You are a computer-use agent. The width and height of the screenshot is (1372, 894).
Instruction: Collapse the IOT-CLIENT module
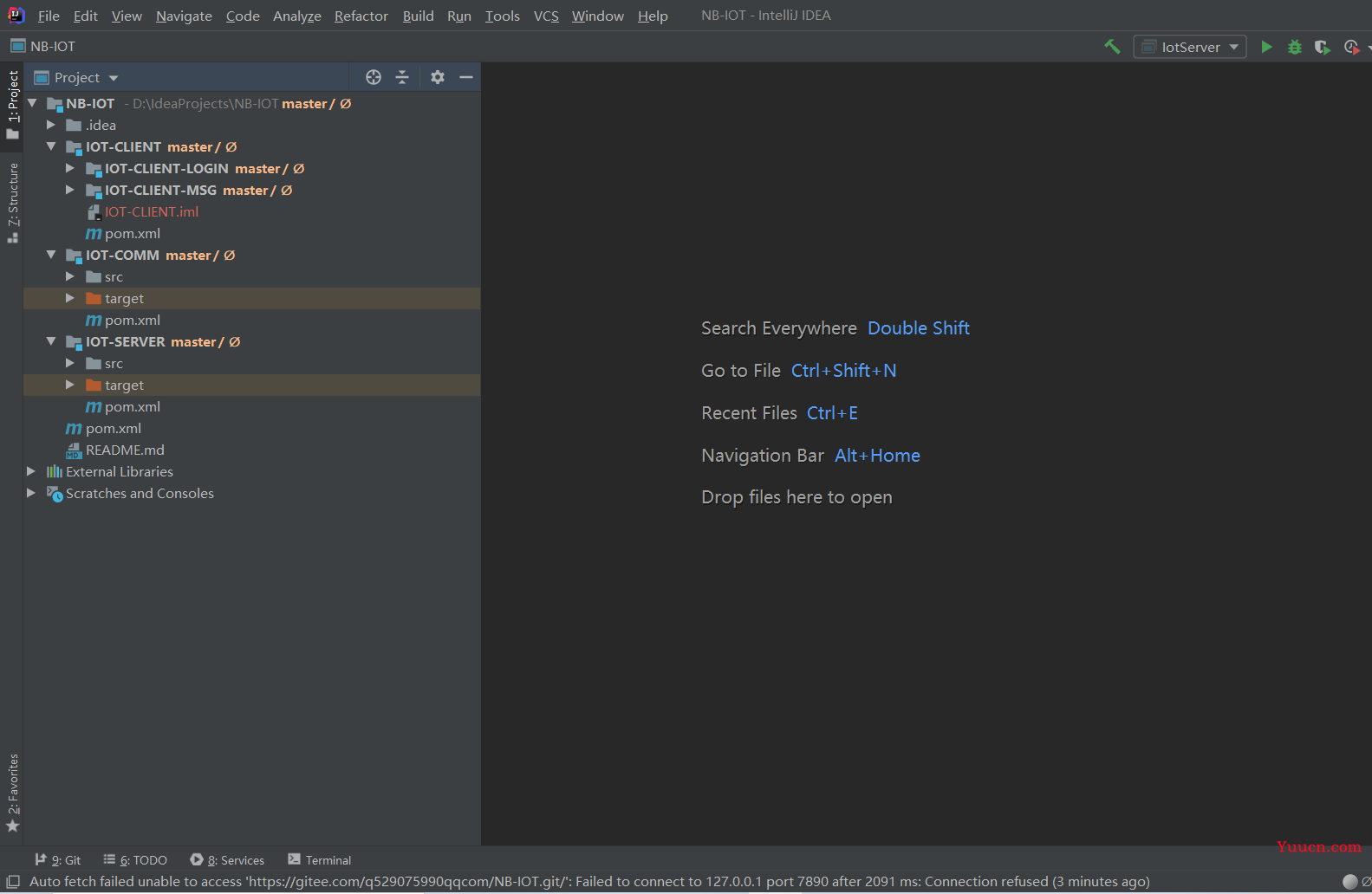point(51,147)
